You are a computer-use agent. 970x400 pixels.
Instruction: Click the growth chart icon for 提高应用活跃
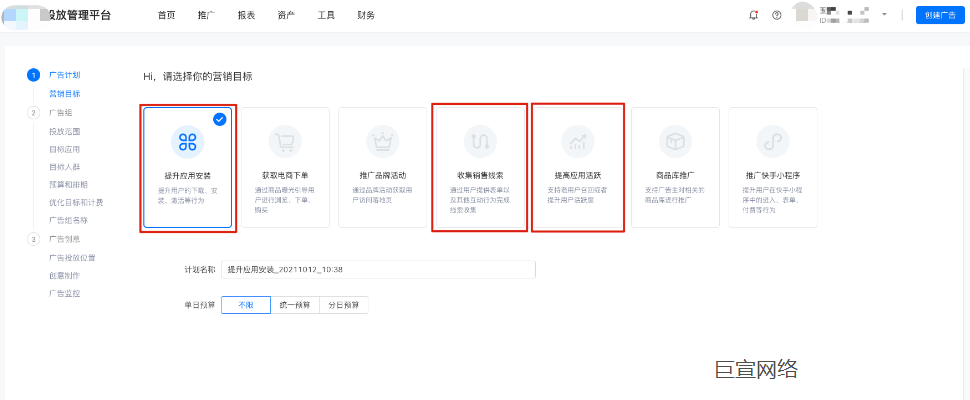click(x=577, y=142)
